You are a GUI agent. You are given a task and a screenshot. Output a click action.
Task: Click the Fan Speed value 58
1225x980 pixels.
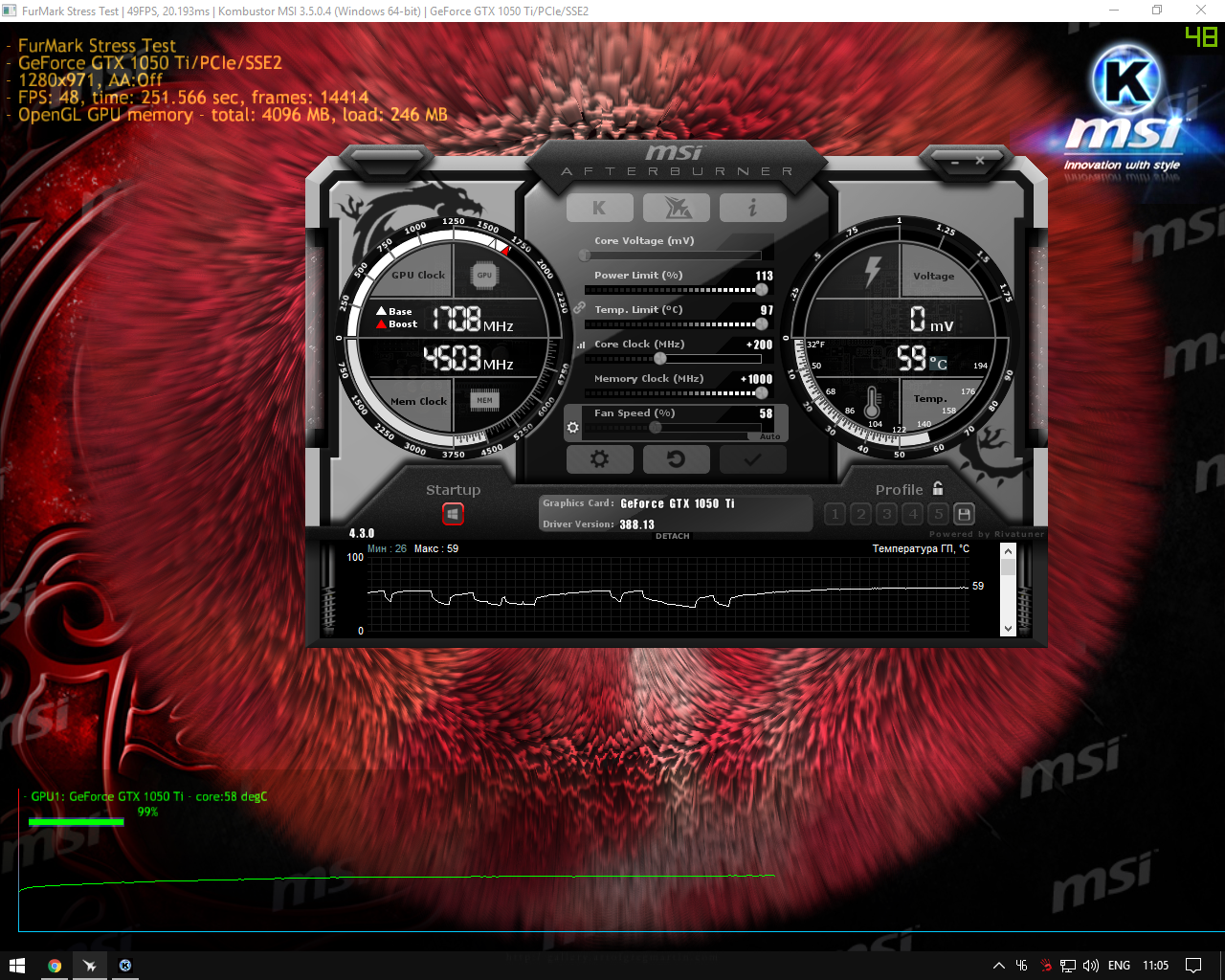[767, 413]
